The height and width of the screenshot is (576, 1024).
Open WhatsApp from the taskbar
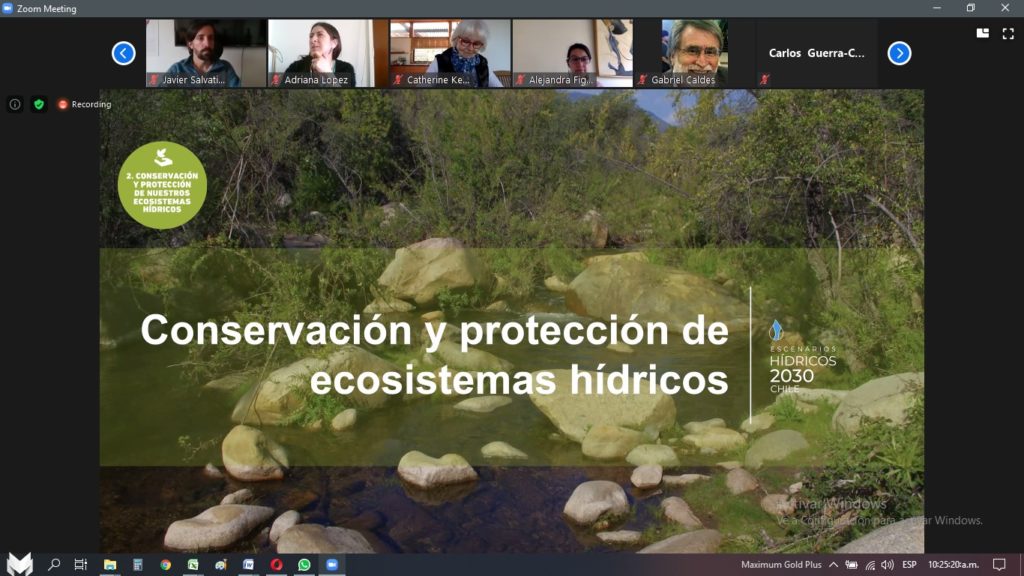point(304,565)
